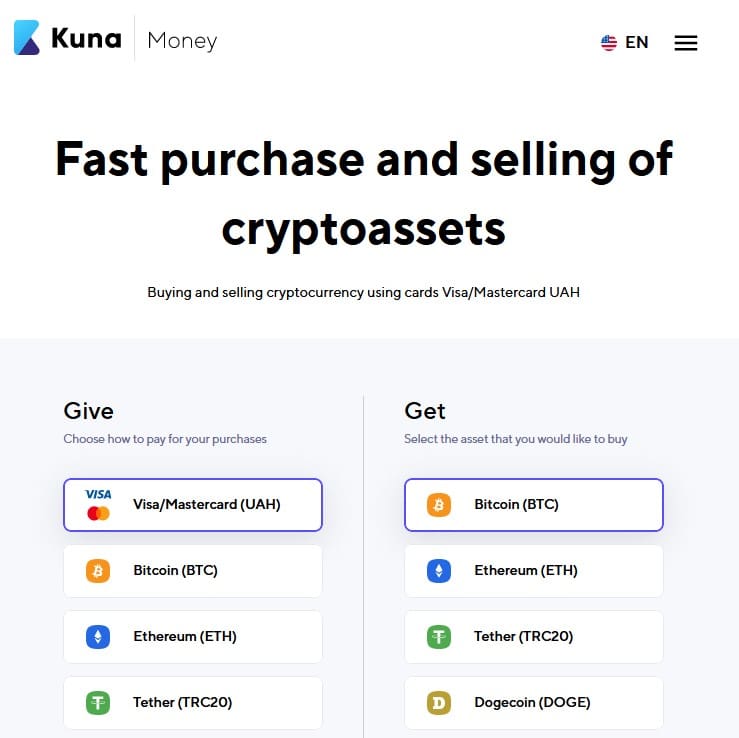Viewport: 739px width, 738px height.
Task: Click the Bitcoin icon in the Give column
Action: pos(98,571)
